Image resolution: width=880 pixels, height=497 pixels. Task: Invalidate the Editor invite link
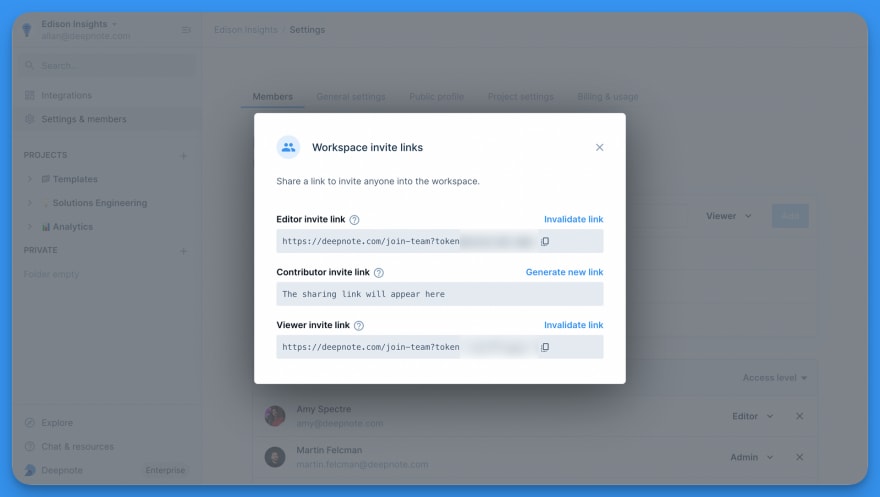click(x=574, y=219)
